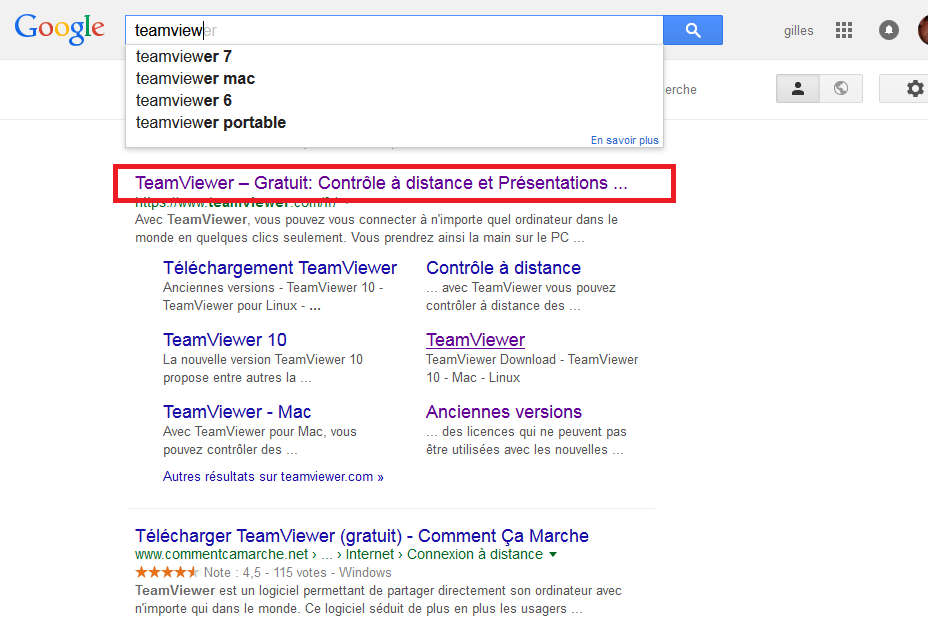Open the highlighted TeamViewer – Gratuit result
The image size is (928, 627).
381,183
